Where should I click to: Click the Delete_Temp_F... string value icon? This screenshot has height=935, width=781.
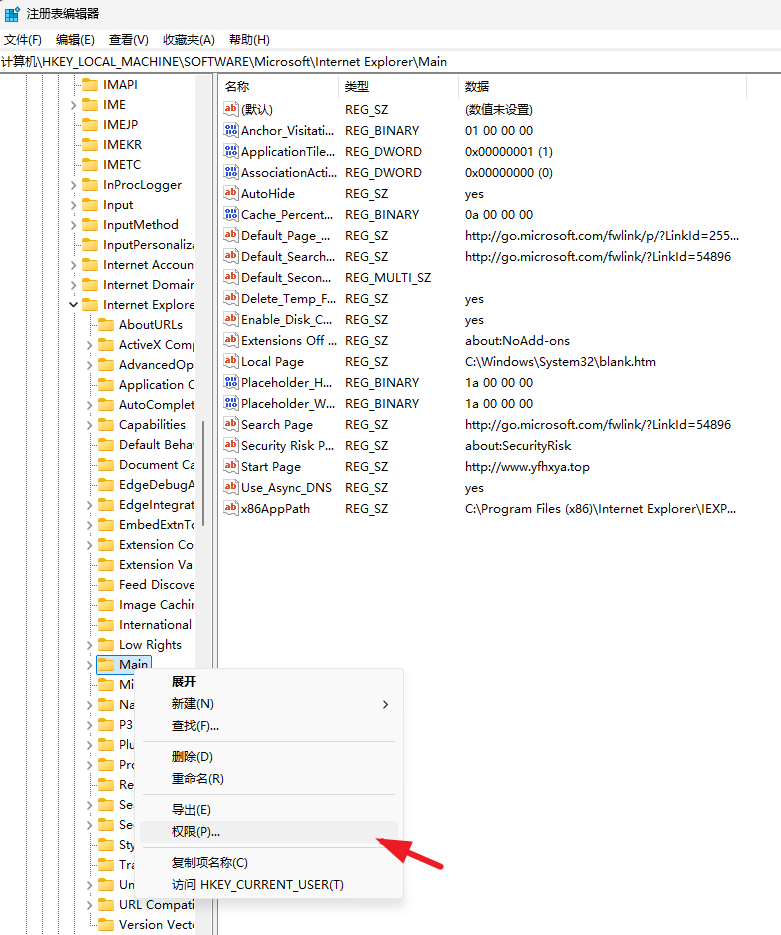[x=231, y=298]
